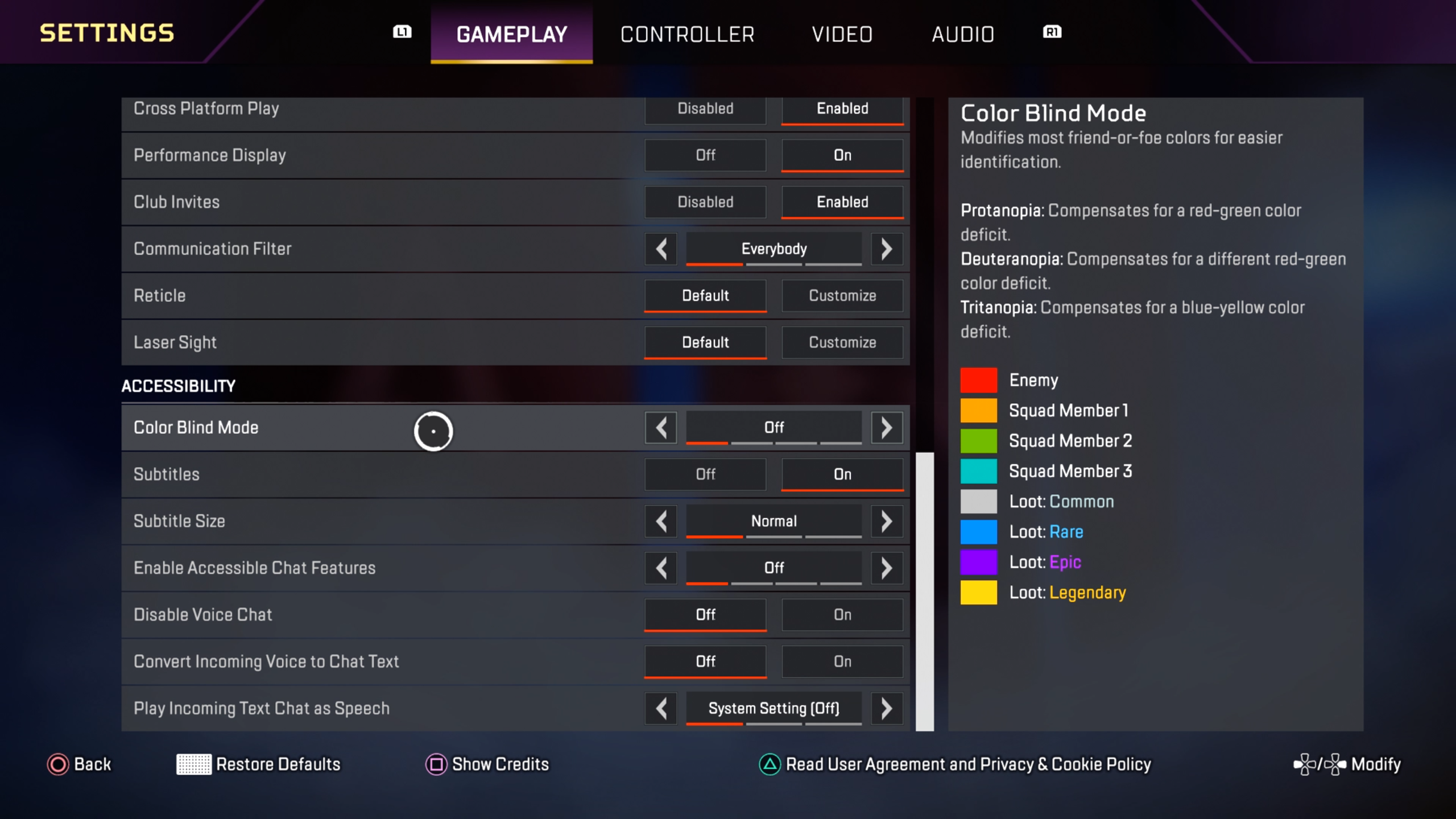Click the triangle User Agreement icon
Screen dimensions: 1456x819
[770, 764]
